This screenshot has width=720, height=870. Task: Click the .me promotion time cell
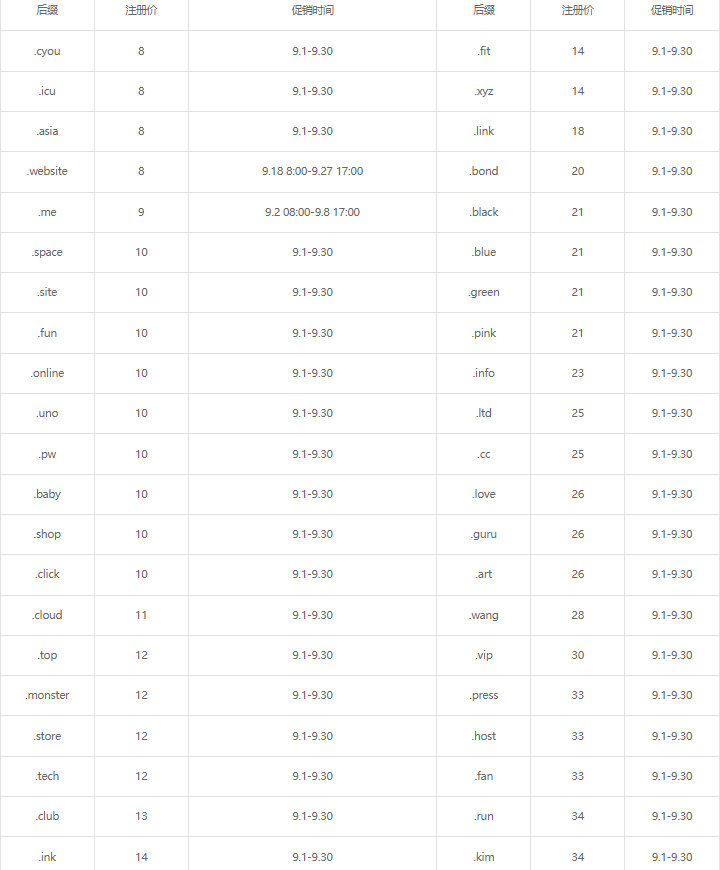(x=312, y=212)
